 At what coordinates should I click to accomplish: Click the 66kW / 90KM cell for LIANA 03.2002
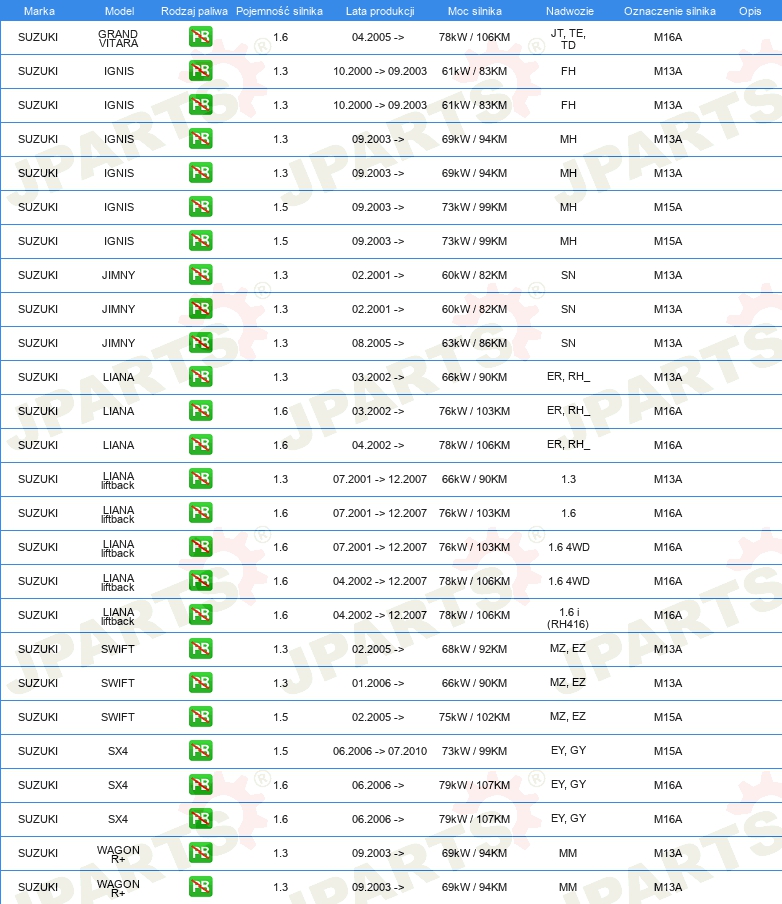click(475, 378)
